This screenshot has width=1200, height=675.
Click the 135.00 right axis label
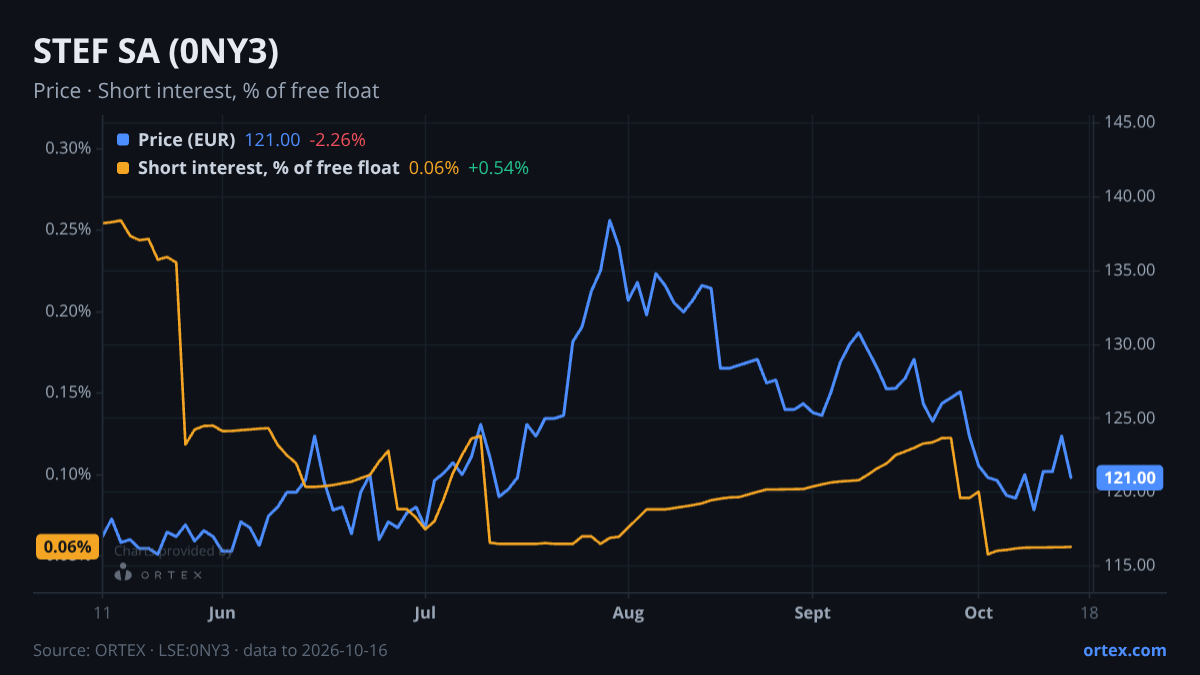1130,270
